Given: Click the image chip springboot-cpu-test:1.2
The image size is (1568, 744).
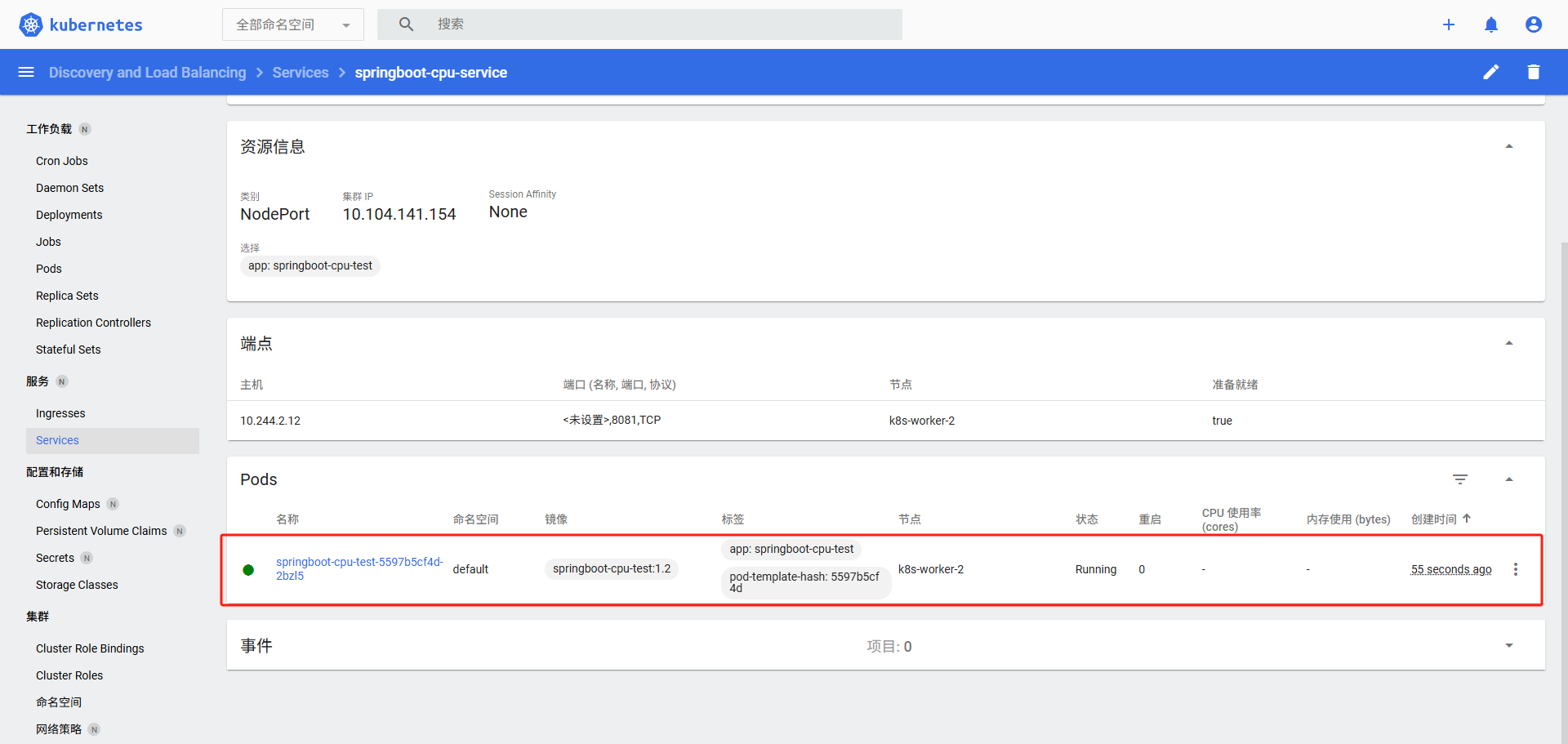Looking at the screenshot, I should coord(612,568).
